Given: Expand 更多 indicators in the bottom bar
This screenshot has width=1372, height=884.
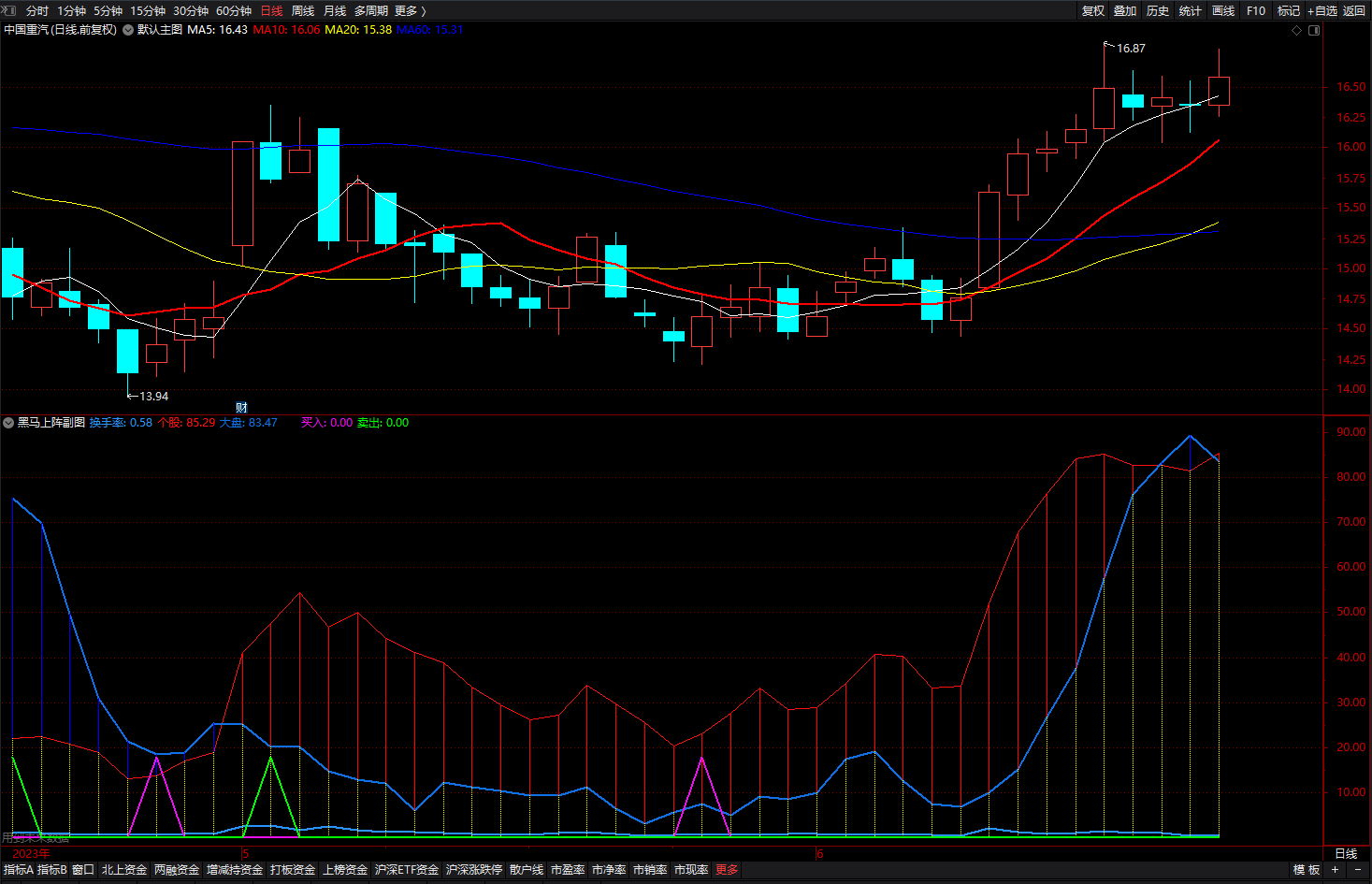Looking at the screenshot, I should 727,870.
